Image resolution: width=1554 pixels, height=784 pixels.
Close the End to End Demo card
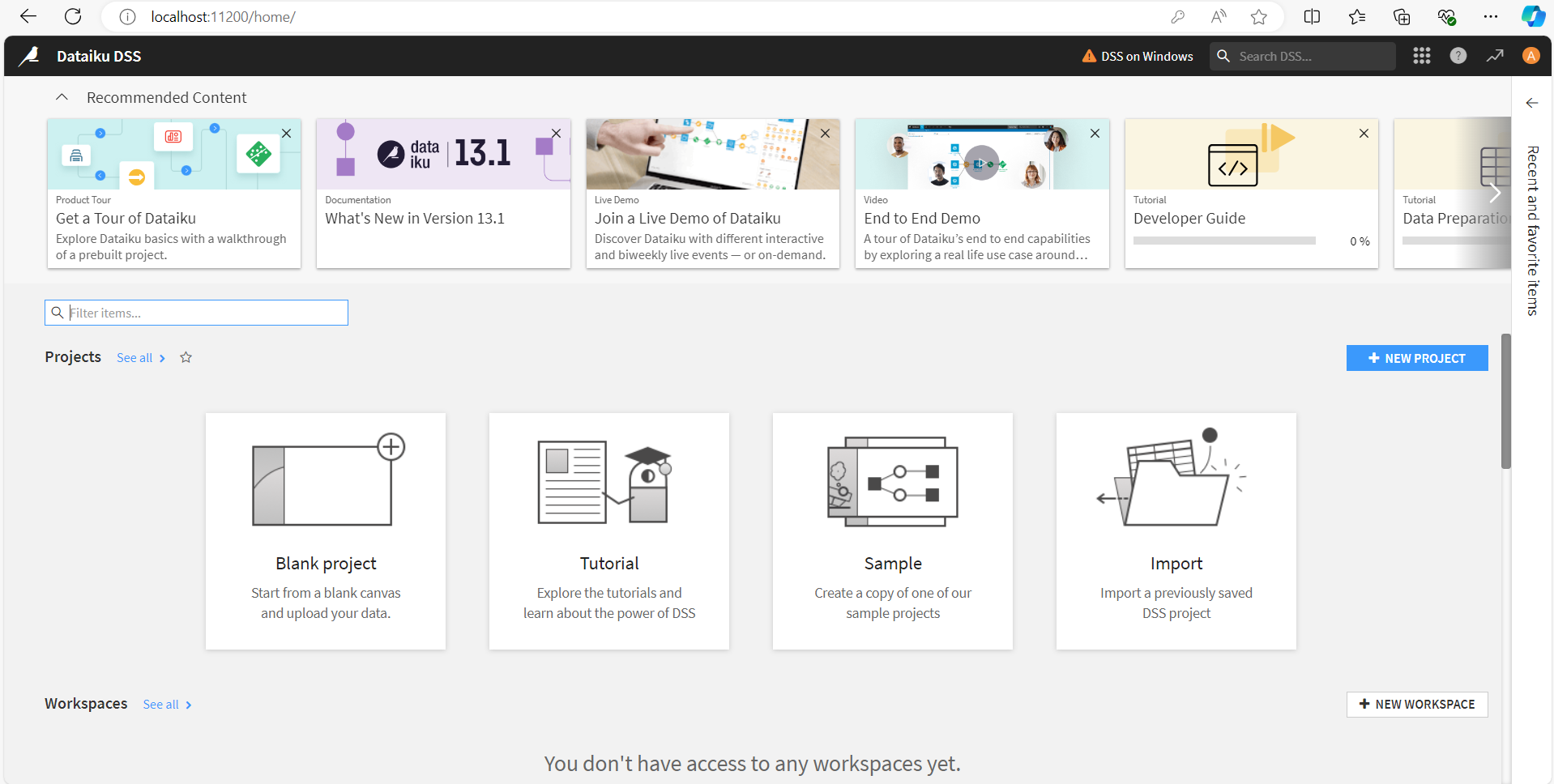pyautogui.click(x=1095, y=134)
